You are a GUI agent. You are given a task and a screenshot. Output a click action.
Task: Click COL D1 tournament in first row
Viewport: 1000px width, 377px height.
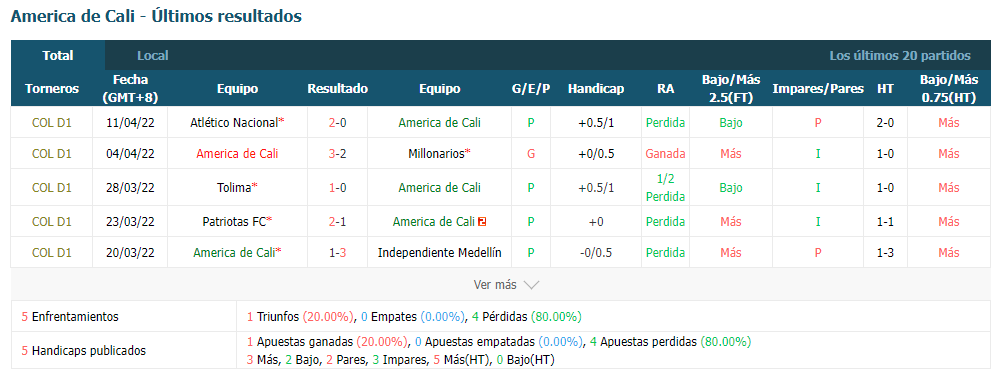[52, 122]
